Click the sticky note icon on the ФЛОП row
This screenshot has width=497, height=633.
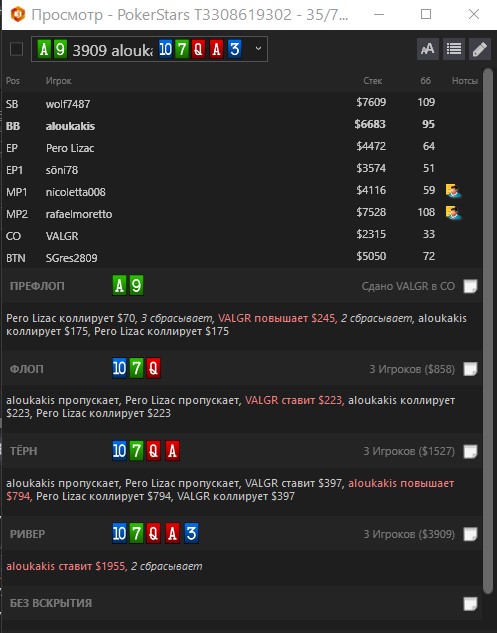(470, 369)
